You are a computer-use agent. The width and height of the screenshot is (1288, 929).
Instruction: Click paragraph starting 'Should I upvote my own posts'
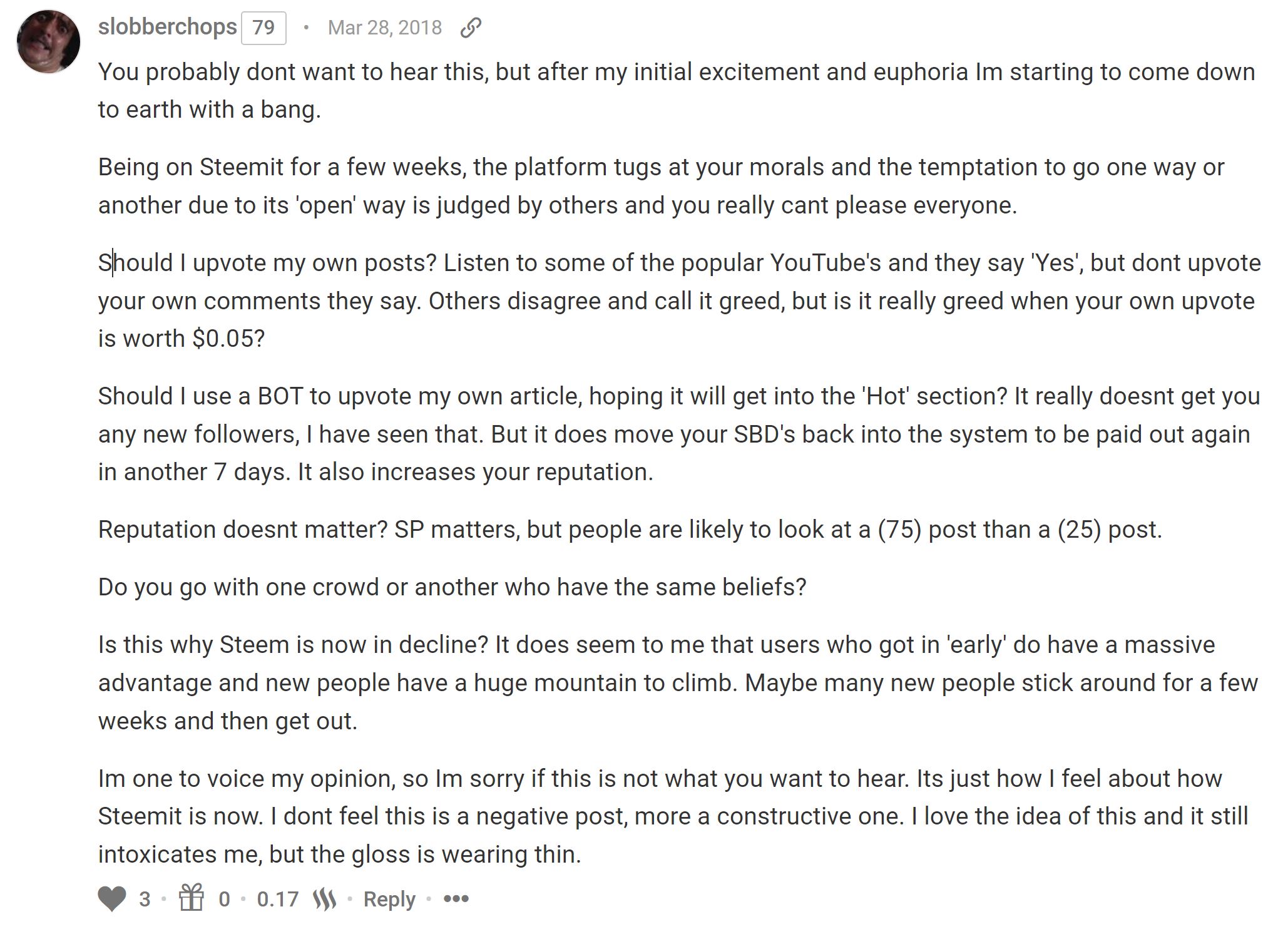(x=680, y=300)
